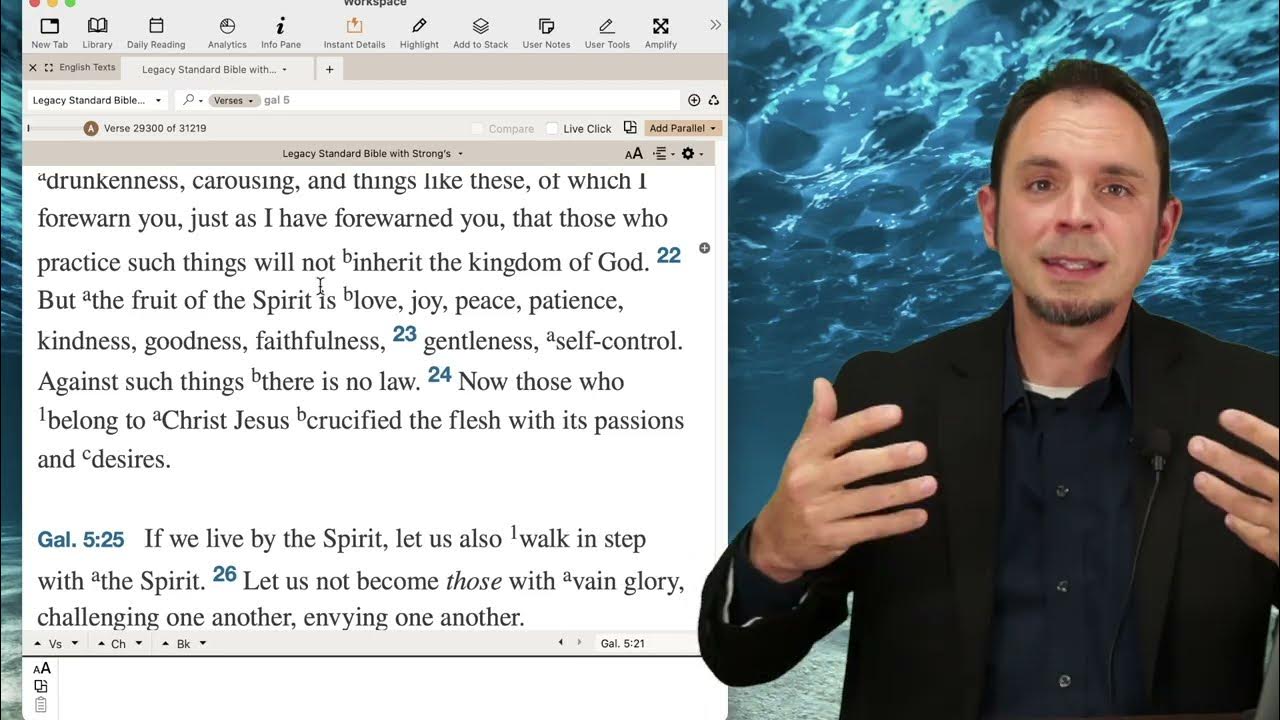Open Legacy Standard Bible tab dropdown arrow
The height and width of the screenshot is (720, 1280).
click(x=284, y=70)
